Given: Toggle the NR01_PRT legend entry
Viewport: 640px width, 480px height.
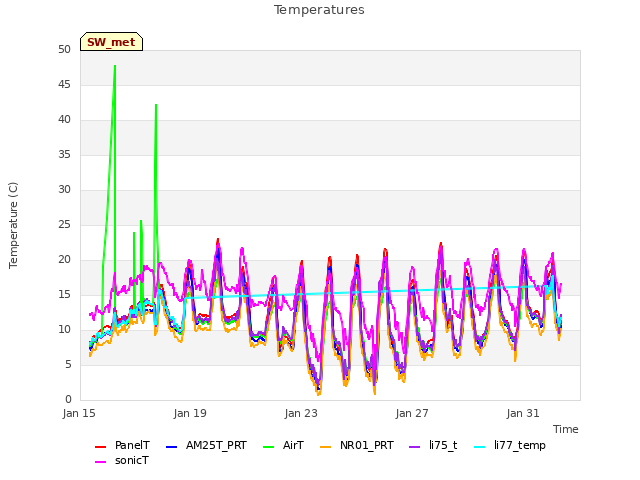Looking at the screenshot, I should point(357,445).
